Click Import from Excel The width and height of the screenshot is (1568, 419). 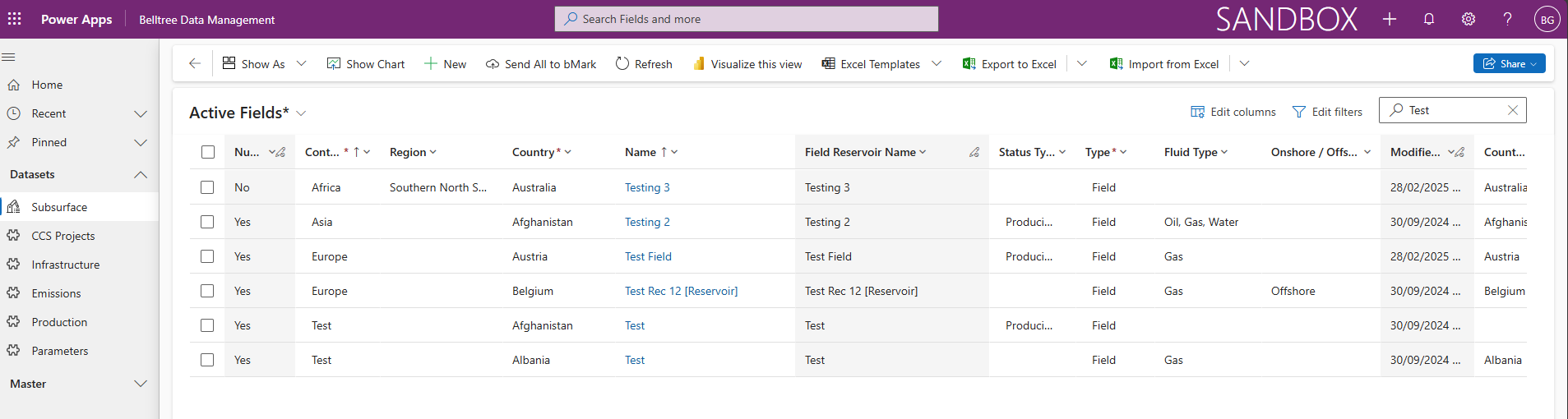click(x=1164, y=63)
